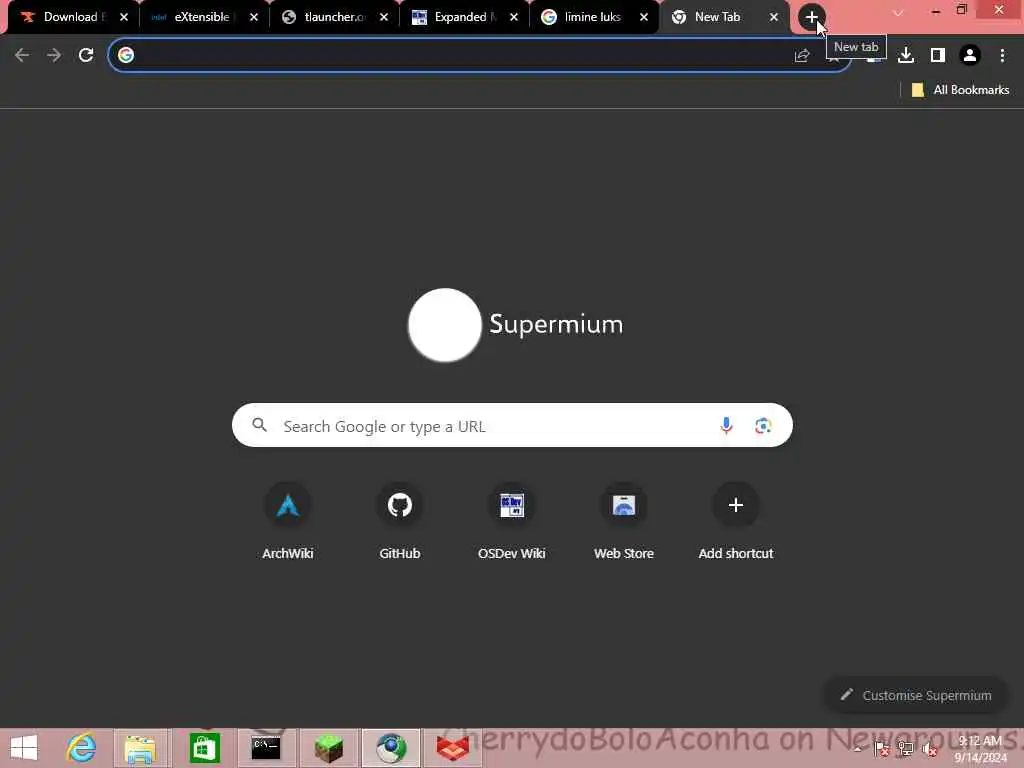The image size is (1024, 768).
Task: Click the muted volume tray icon
Action: (x=930, y=749)
